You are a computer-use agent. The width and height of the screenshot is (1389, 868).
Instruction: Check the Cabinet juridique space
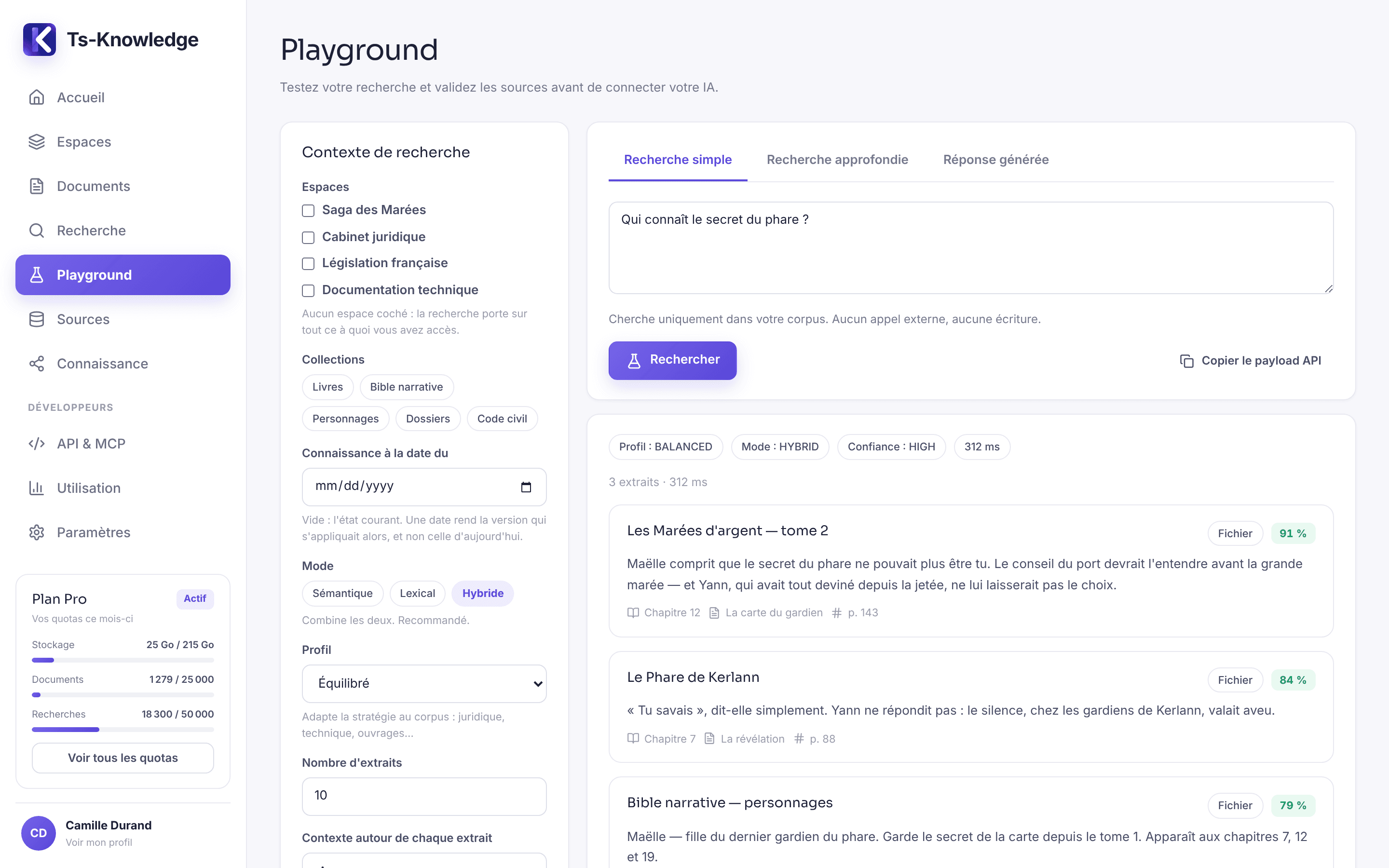[308, 237]
